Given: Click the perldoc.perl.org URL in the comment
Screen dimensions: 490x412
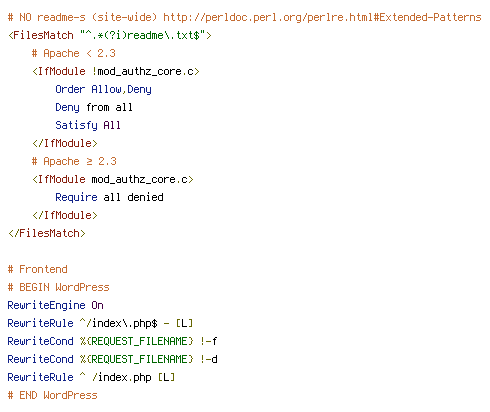Looking at the screenshot, I should [x=322, y=17].
